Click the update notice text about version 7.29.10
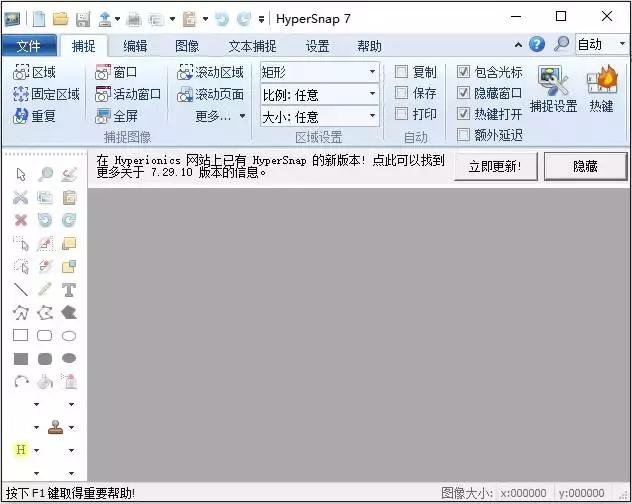Viewport: 632px width, 504px height. coord(270,166)
